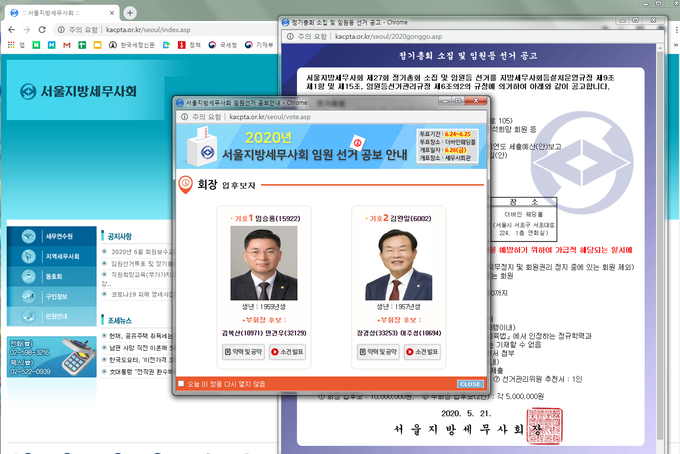This screenshot has height=454, width=680.
Task: Open the teal M bookmark icon
Action: (x=52, y=45)
